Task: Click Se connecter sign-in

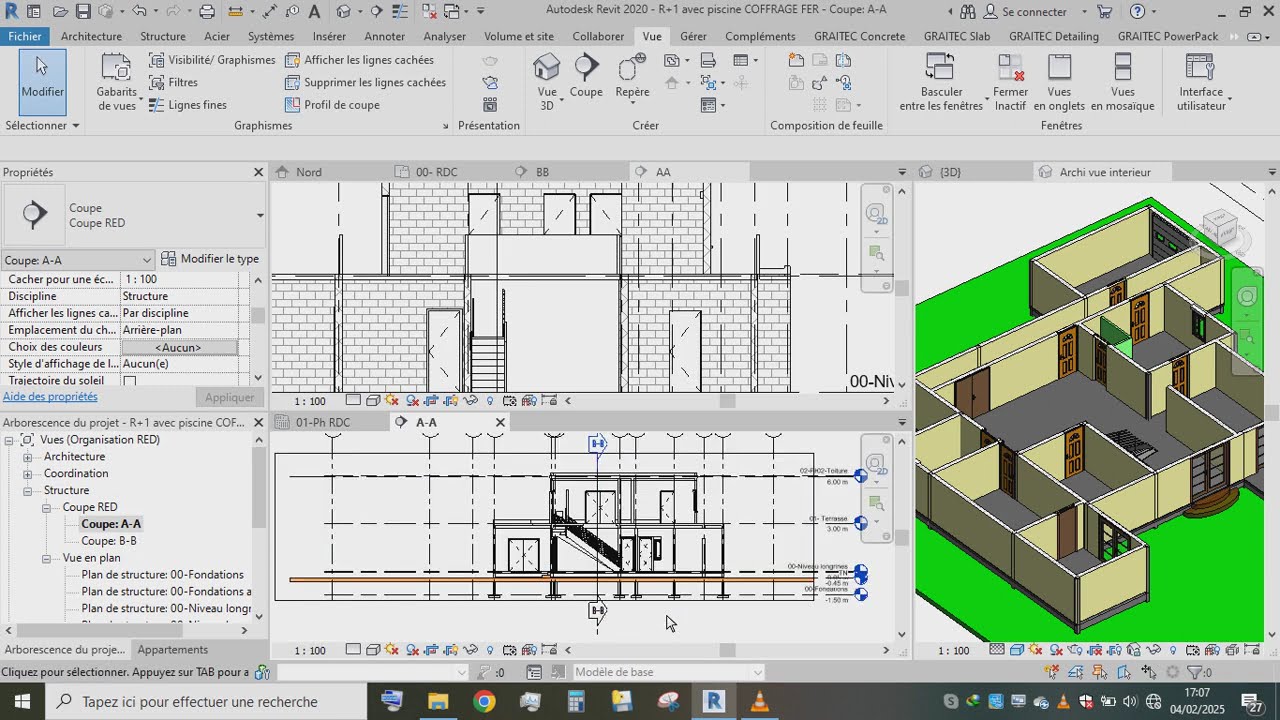Action: click(x=1025, y=11)
